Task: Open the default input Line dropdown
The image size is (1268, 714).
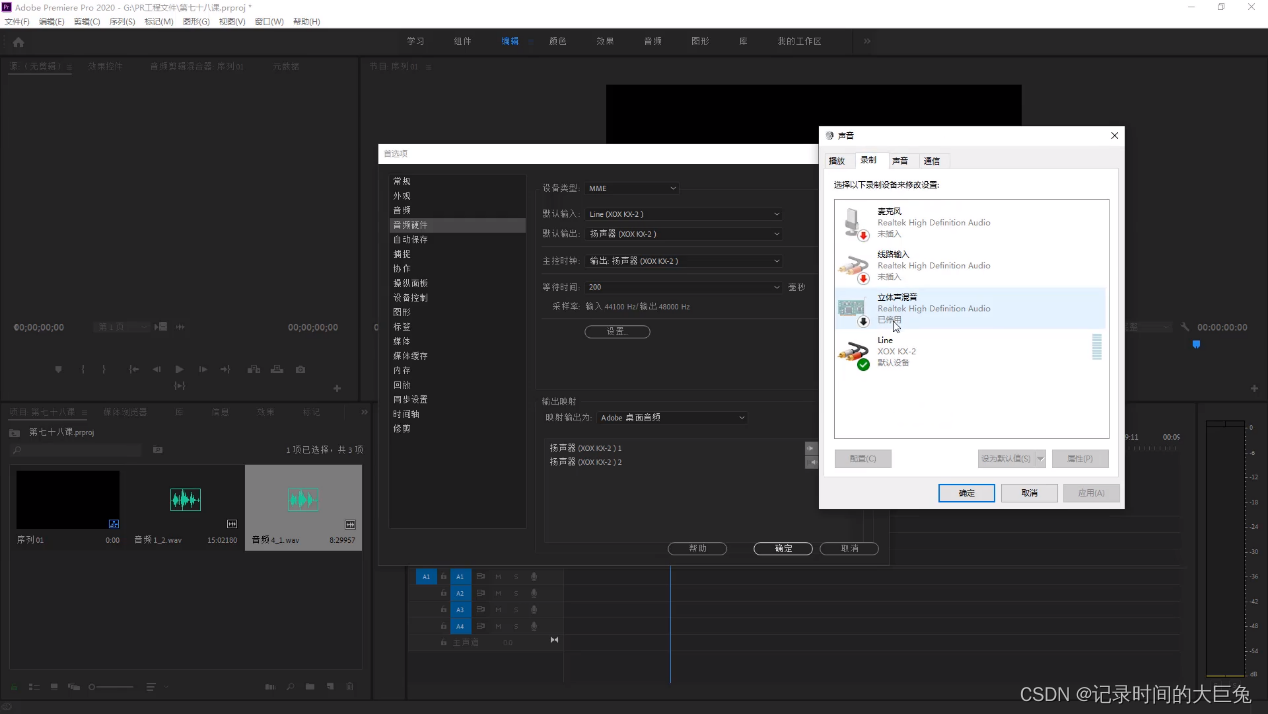Action: [x=684, y=214]
